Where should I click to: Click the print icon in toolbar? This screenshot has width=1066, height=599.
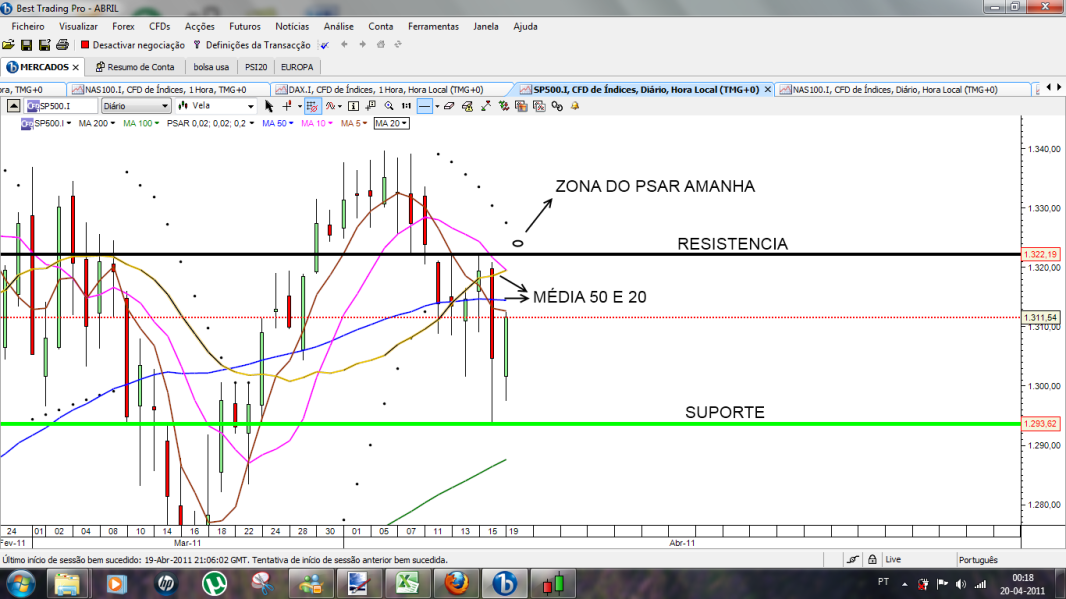tap(63, 45)
